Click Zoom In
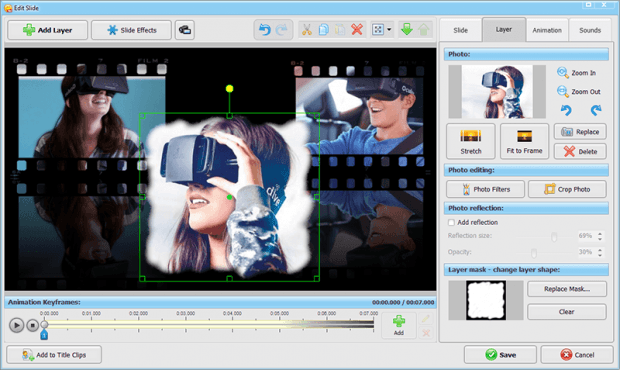 (577, 73)
